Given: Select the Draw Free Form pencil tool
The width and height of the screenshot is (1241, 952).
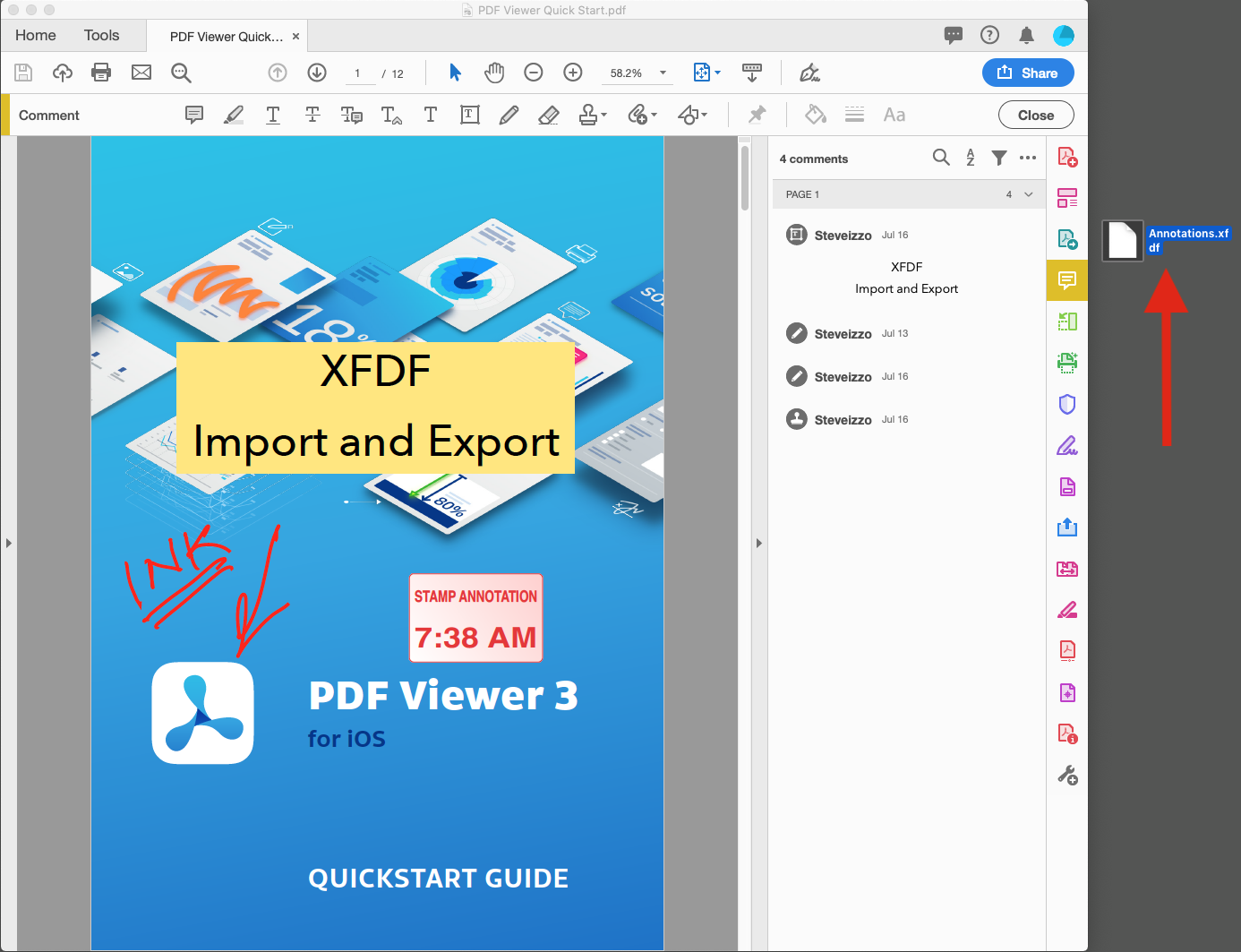Looking at the screenshot, I should 509,115.
